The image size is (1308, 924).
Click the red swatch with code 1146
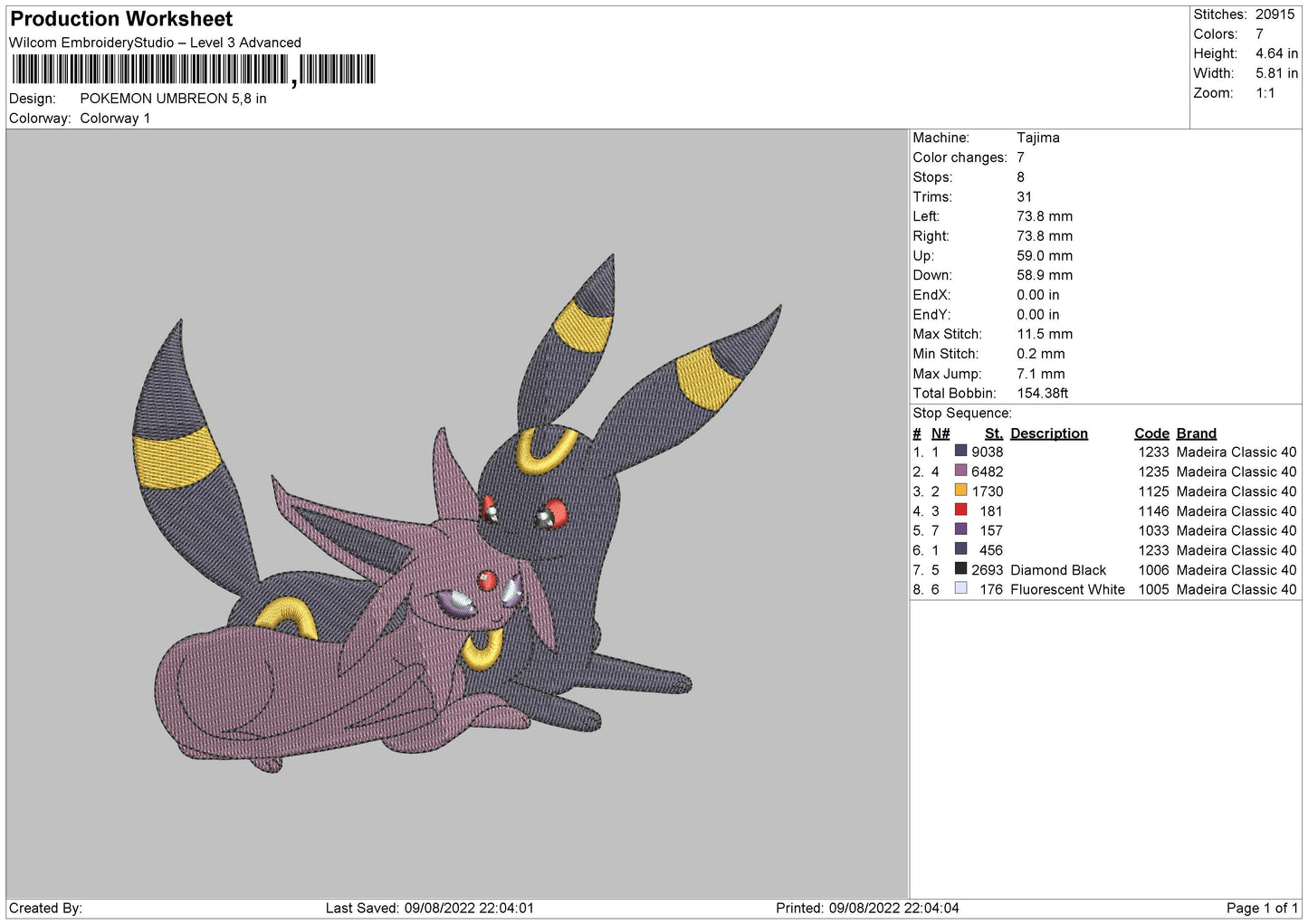pos(960,510)
